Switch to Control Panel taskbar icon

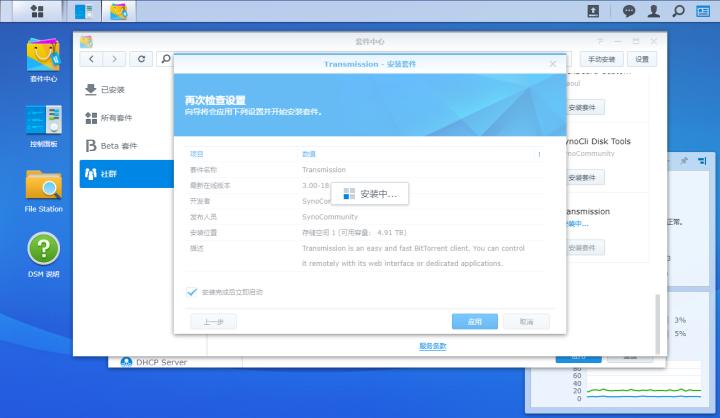pos(84,11)
